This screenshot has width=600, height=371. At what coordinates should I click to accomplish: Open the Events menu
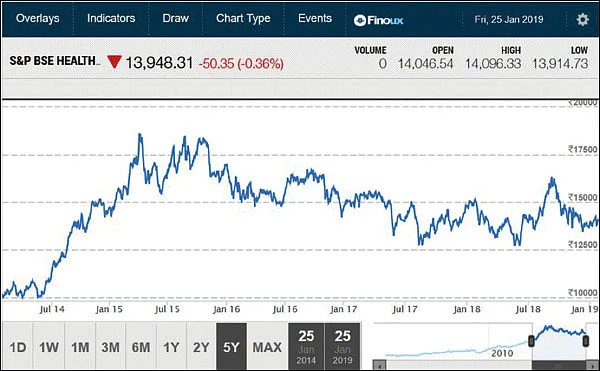[x=315, y=18]
